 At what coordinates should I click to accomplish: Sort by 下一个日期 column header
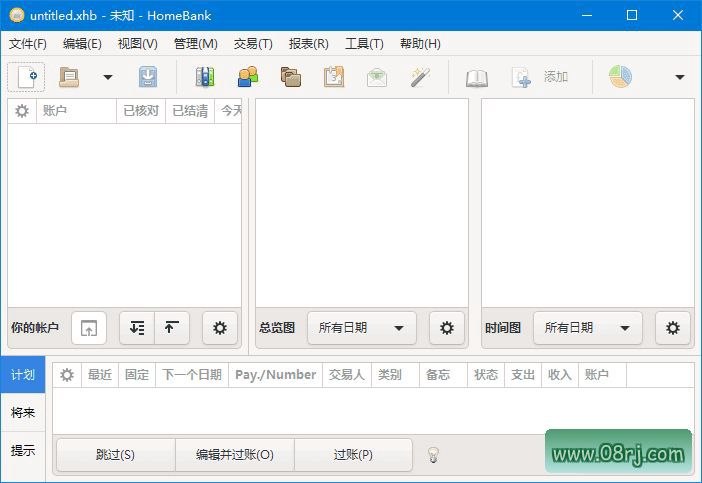coord(192,375)
